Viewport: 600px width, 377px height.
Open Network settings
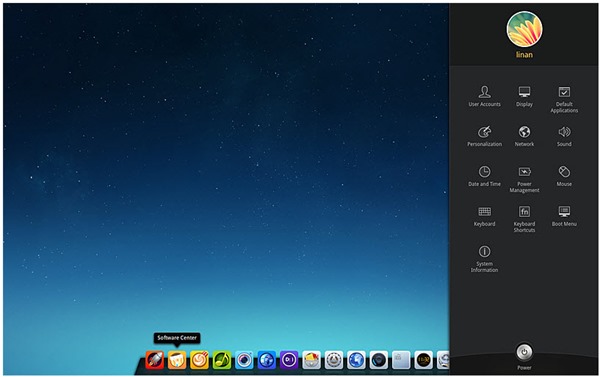(x=524, y=136)
